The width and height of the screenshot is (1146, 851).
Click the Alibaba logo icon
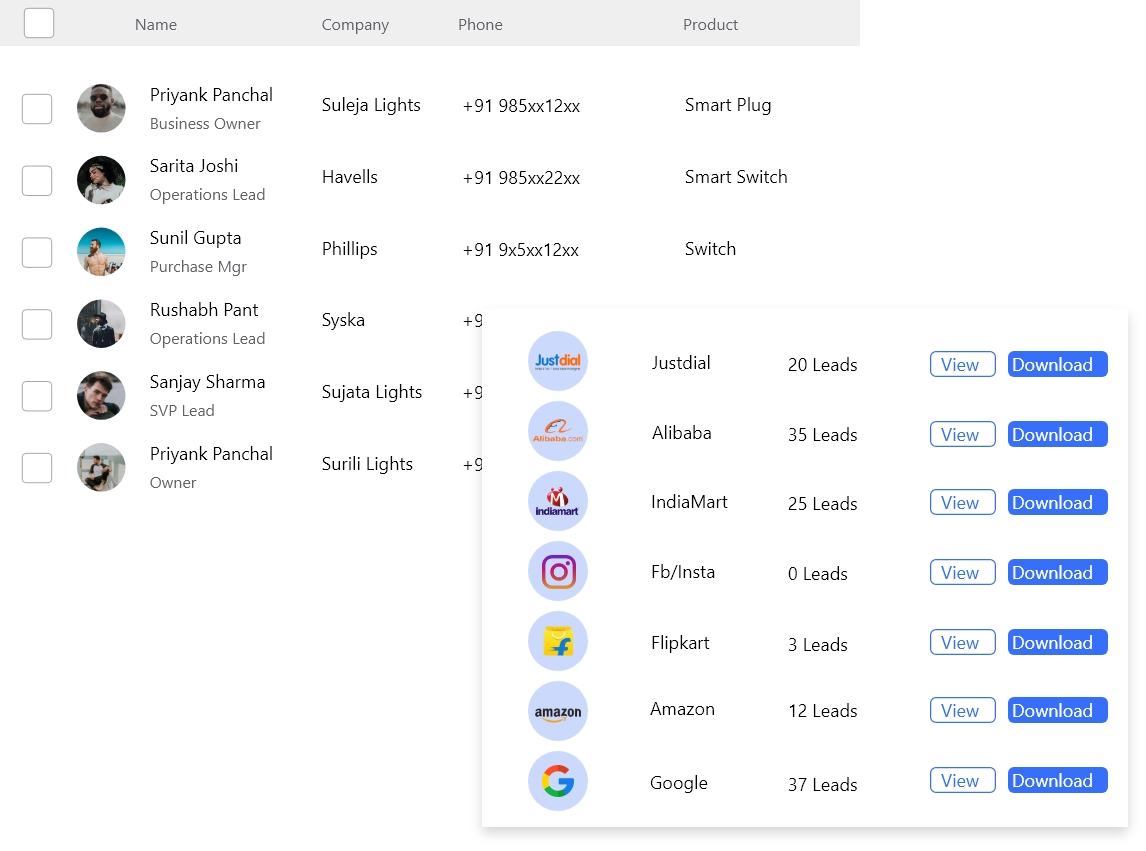point(558,431)
